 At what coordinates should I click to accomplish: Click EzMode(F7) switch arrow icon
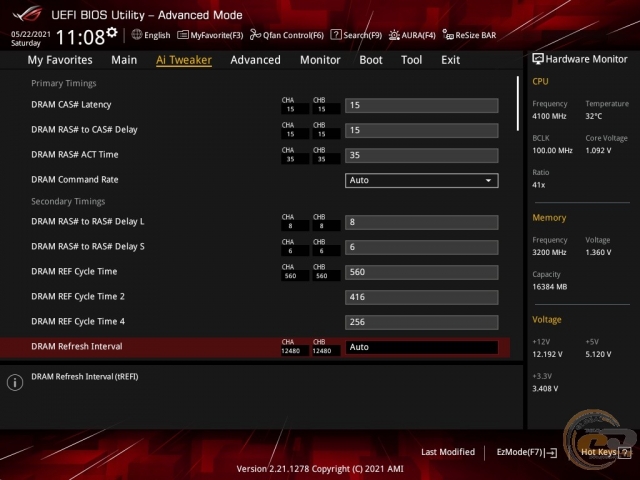point(550,452)
